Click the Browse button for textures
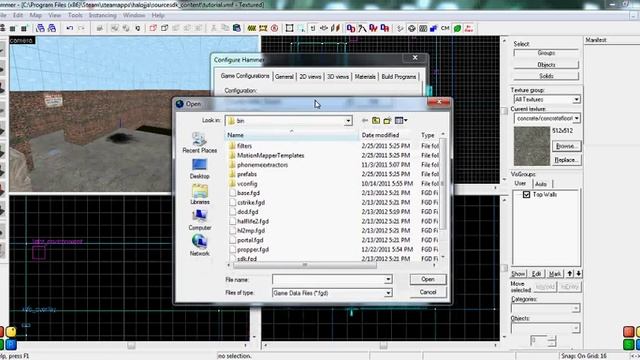Screen dimensions: 640x360 coord(566,146)
